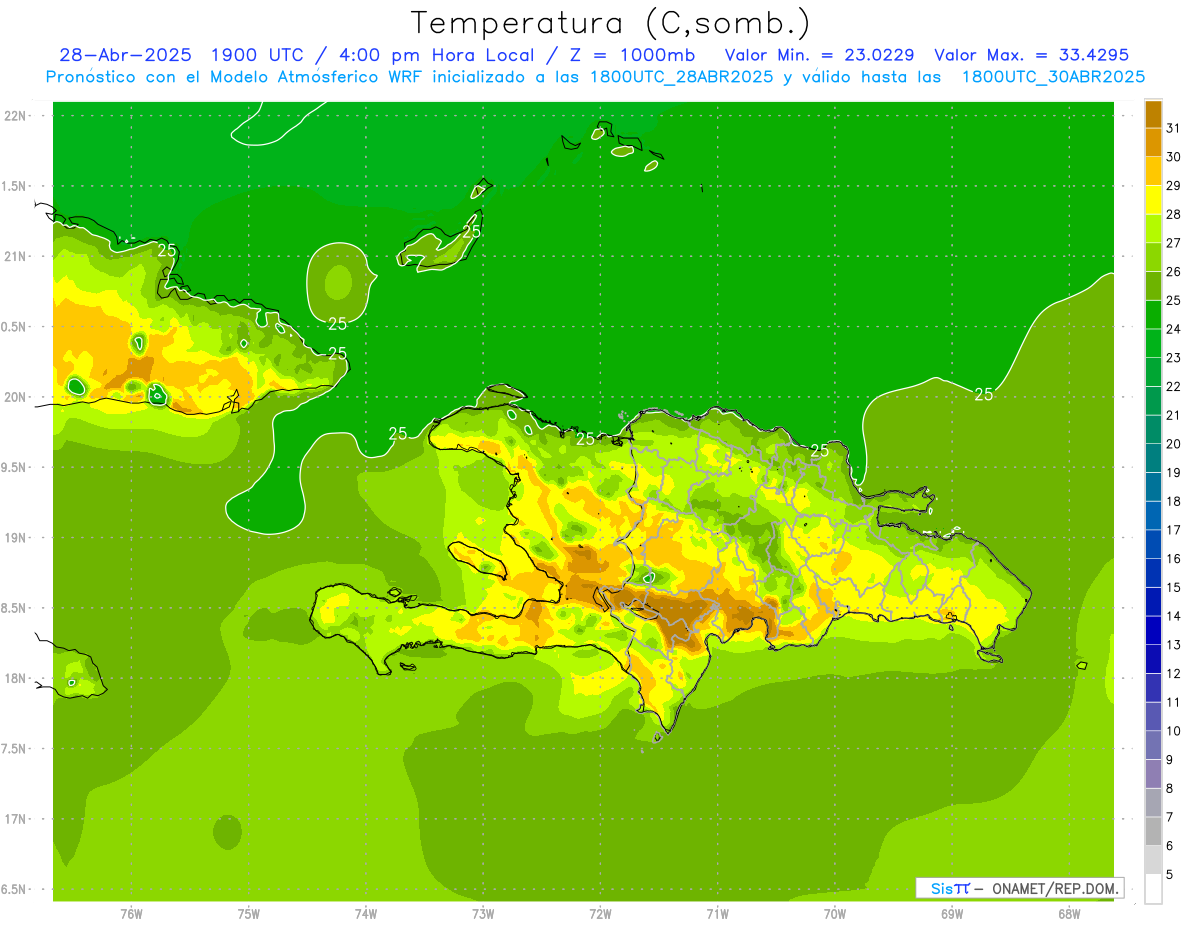Image resolution: width=1200 pixels, height=927 pixels.
Task: Click the '76W' longitude axis label
Action: 131,914
